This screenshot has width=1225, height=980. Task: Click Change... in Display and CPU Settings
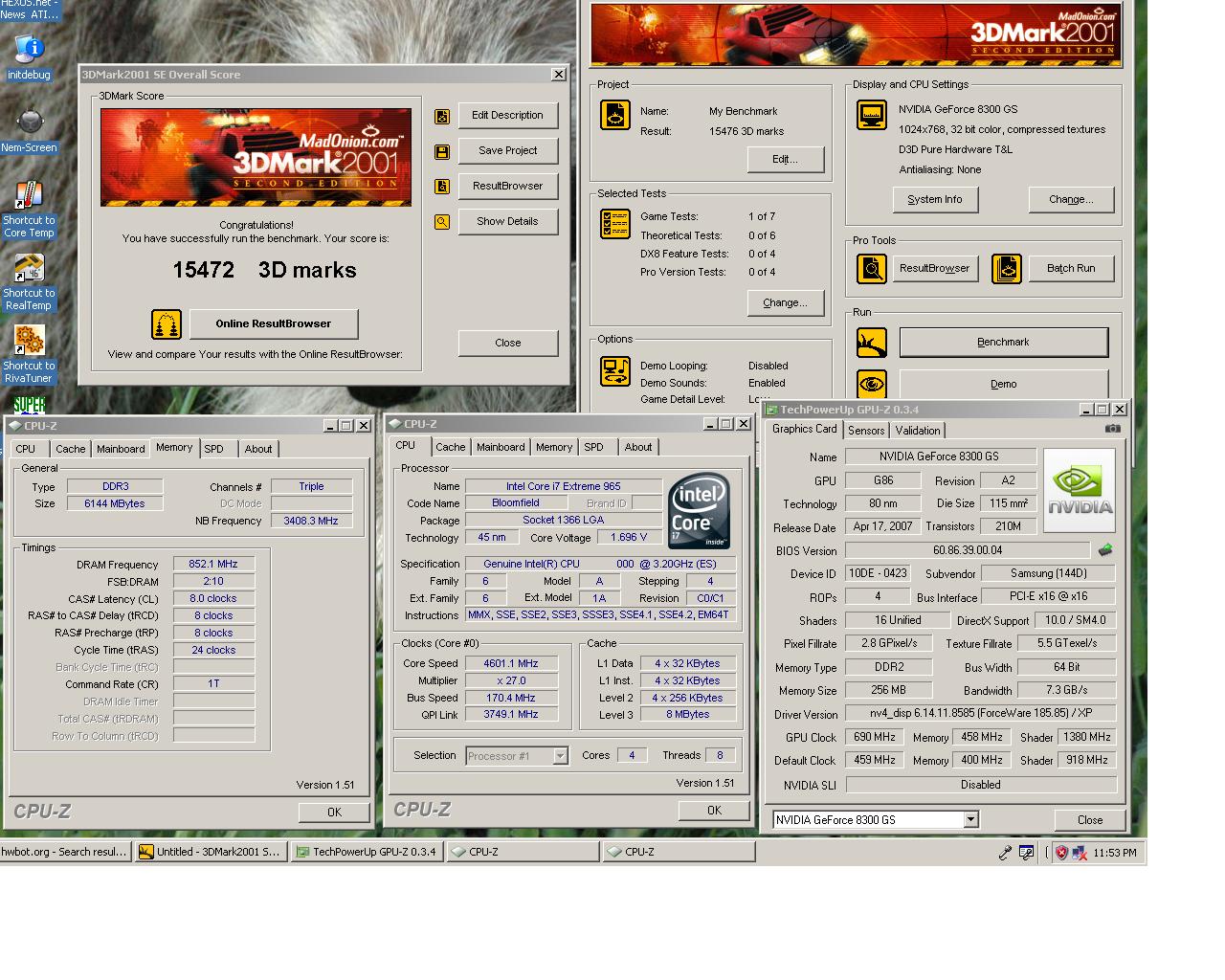[x=1071, y=199]
